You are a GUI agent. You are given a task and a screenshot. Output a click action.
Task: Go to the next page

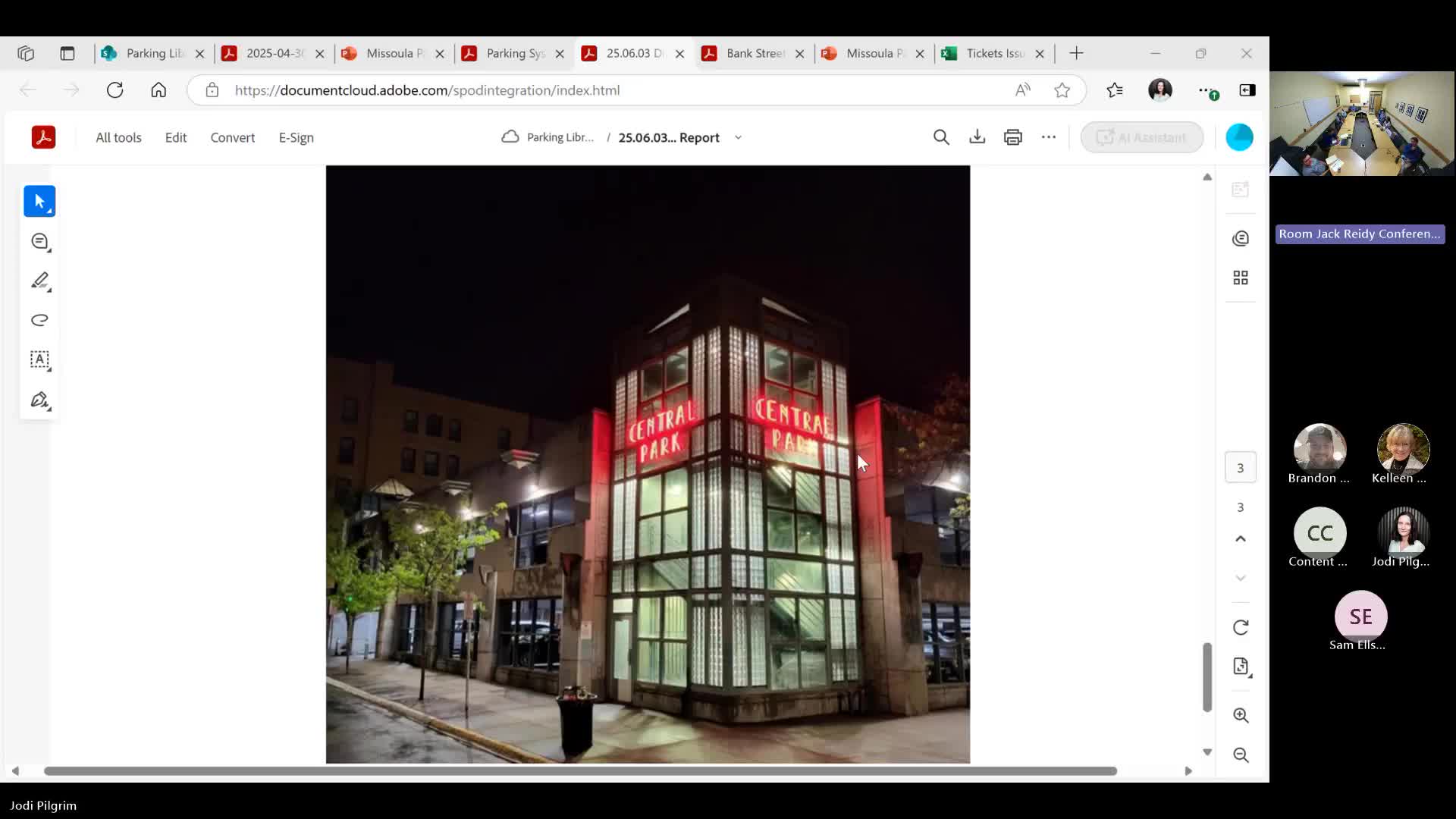click(1241, 578)
